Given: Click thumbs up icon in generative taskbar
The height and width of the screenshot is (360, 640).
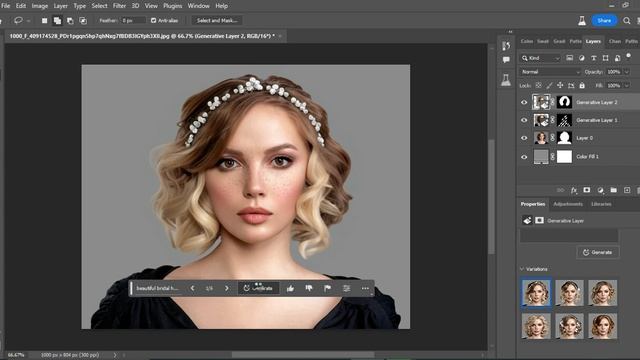Looking at the screenshot, I should (290, 288).
